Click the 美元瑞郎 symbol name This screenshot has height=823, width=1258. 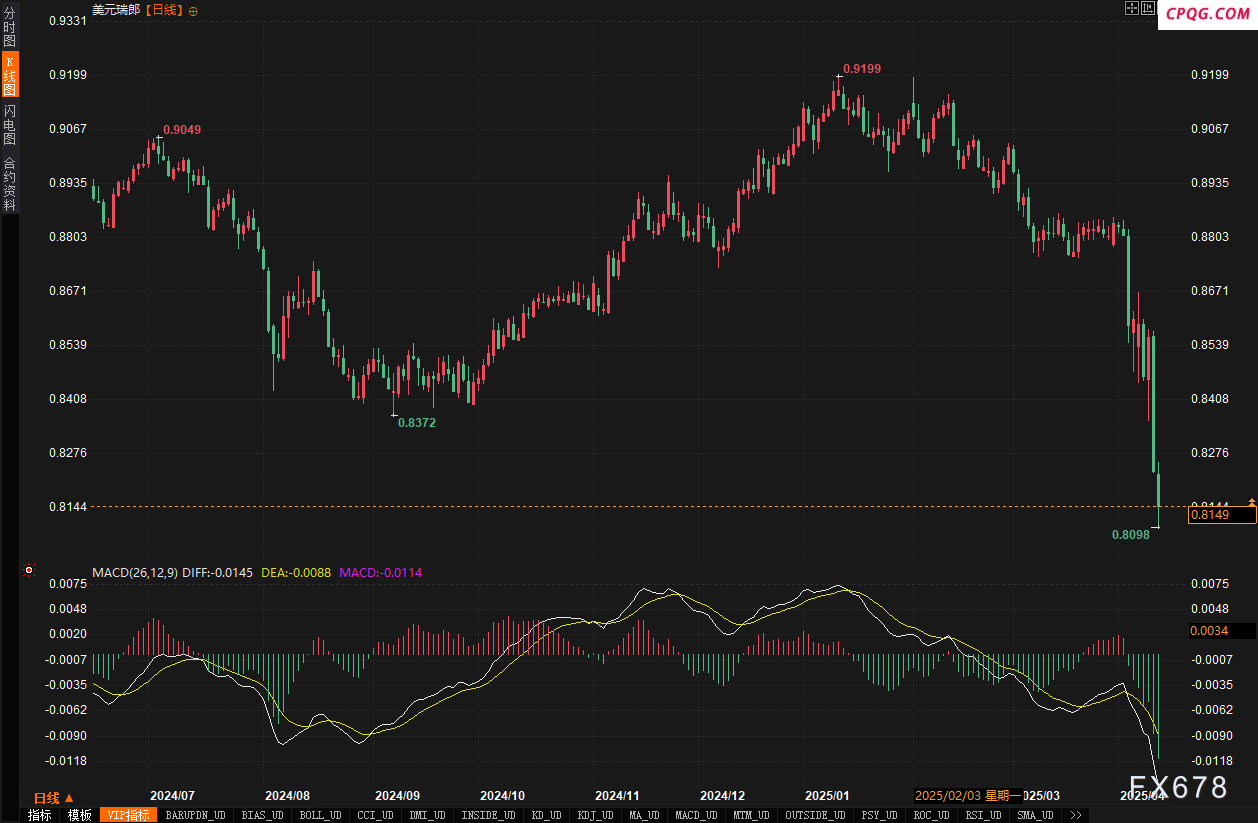[x=116, y=10]
